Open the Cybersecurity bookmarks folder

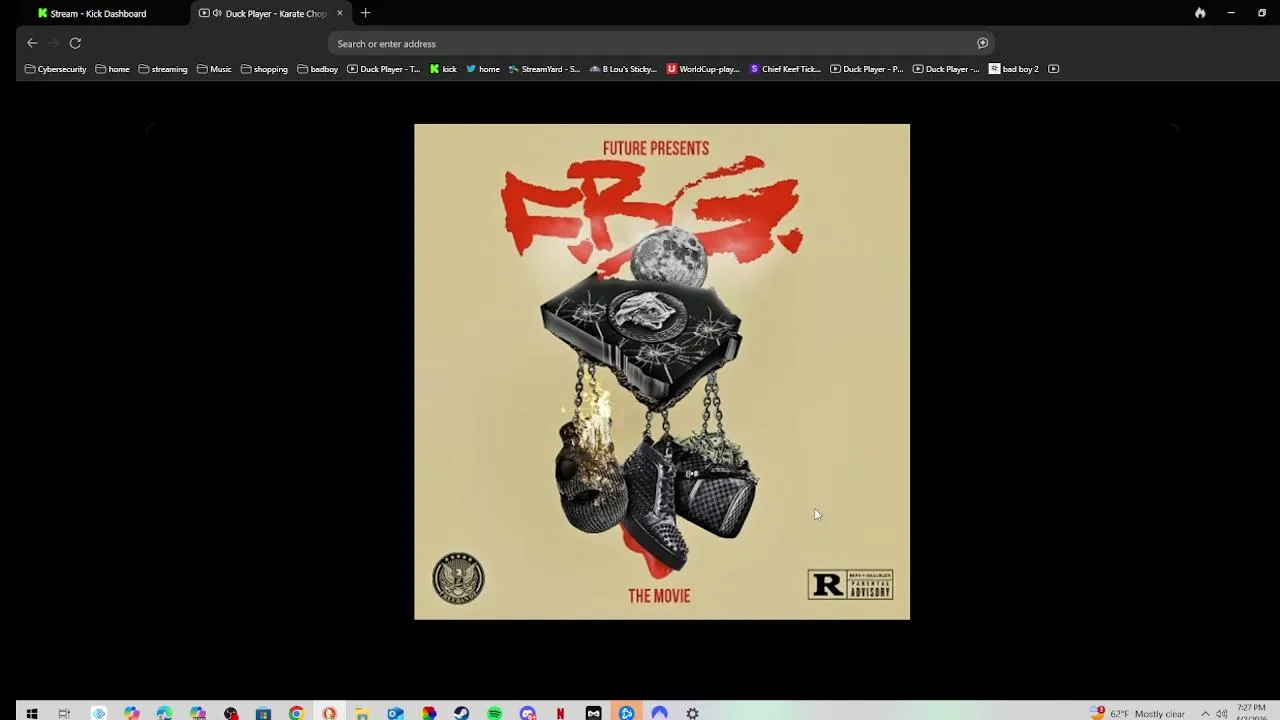coord(55,69)
